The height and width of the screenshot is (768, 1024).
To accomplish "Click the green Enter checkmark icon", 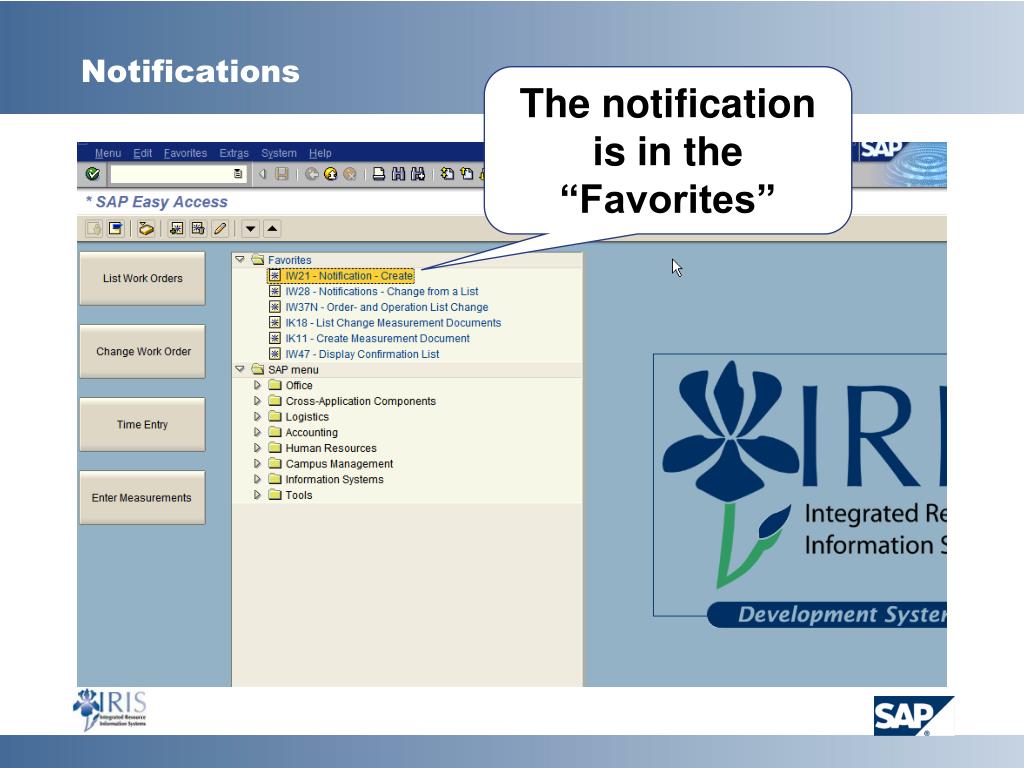I will coord(93,174).
